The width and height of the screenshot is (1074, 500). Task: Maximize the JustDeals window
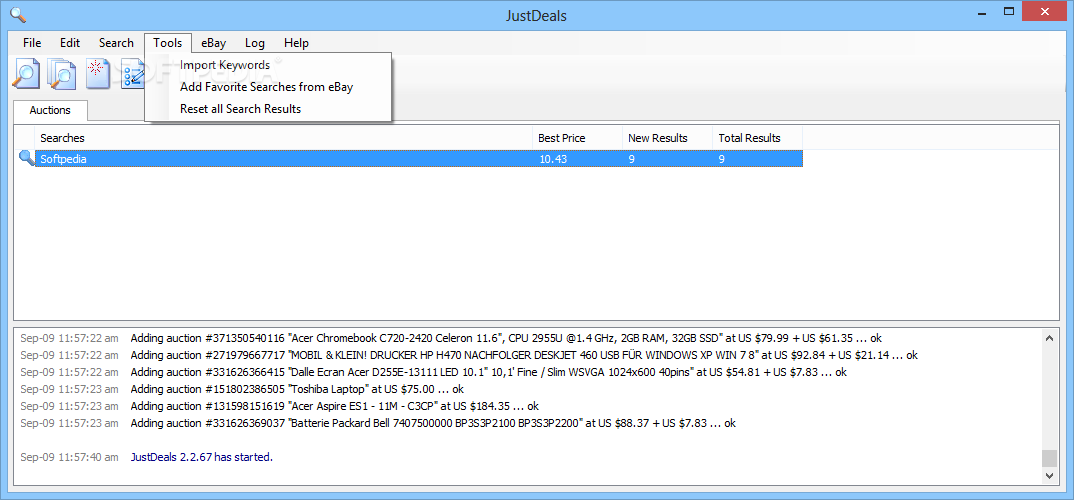pyautogui.click(x=1009, y=11)
